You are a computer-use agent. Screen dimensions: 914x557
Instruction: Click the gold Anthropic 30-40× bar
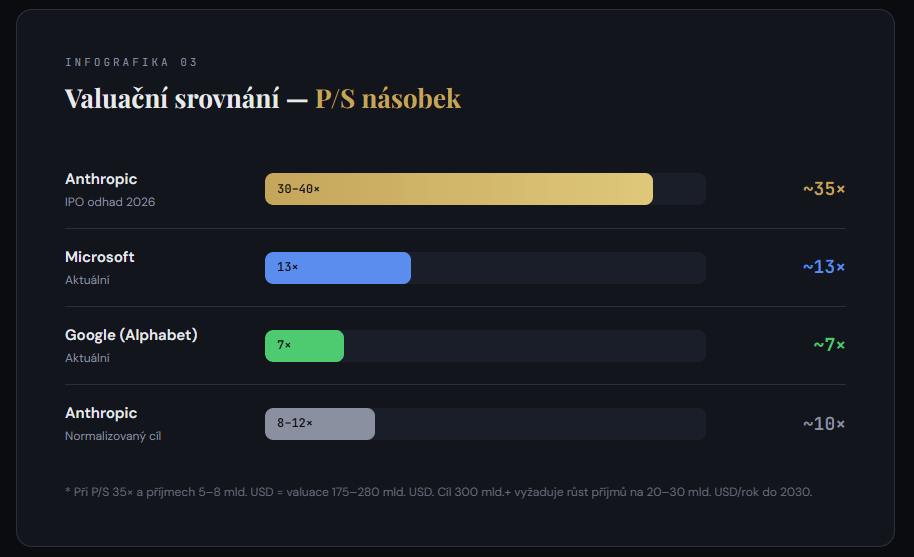(x=458, y=189)
